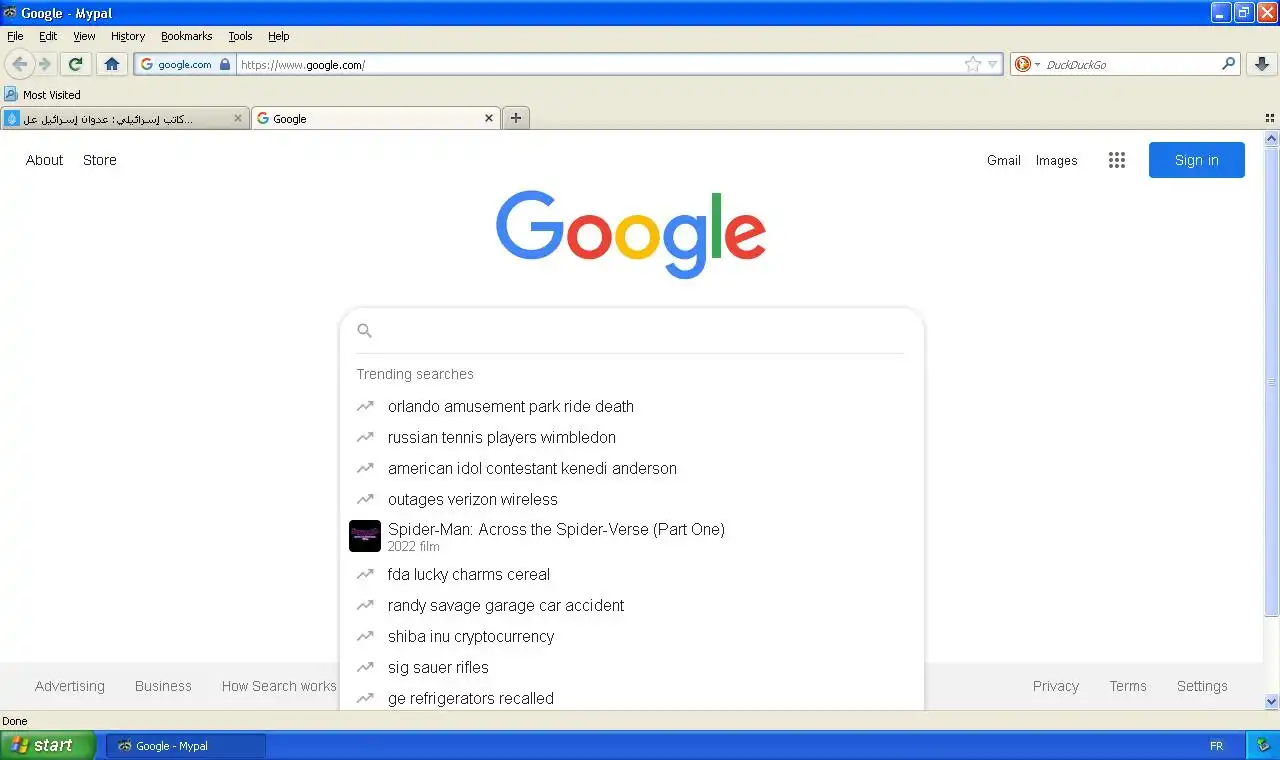The width and height of the screenshot is (1280, 760).
Task: Open the Advertising footer link
Action: (70, 686)
